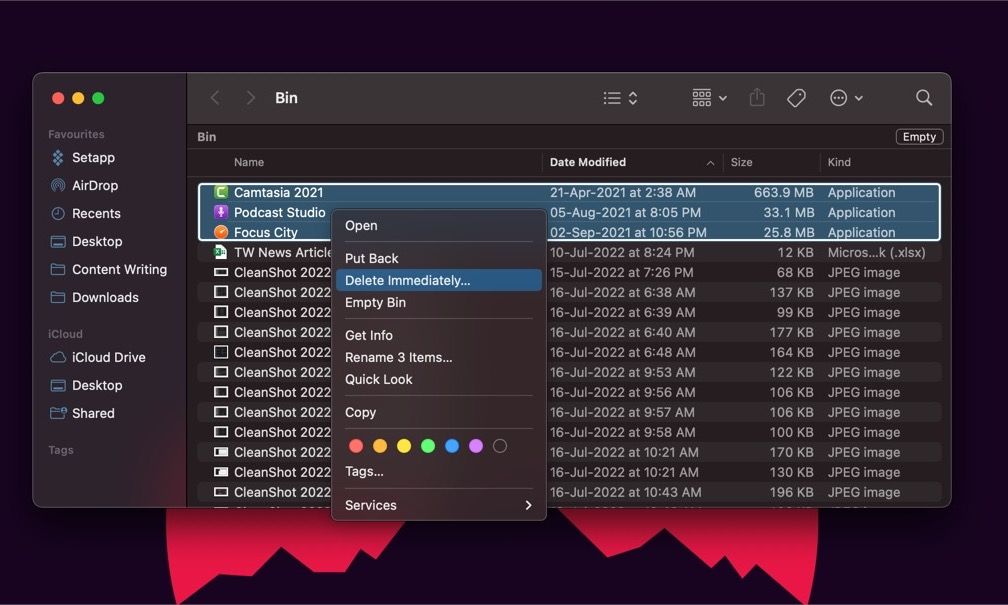
Task: Apply the red tag colour
Action: point(356,446)
